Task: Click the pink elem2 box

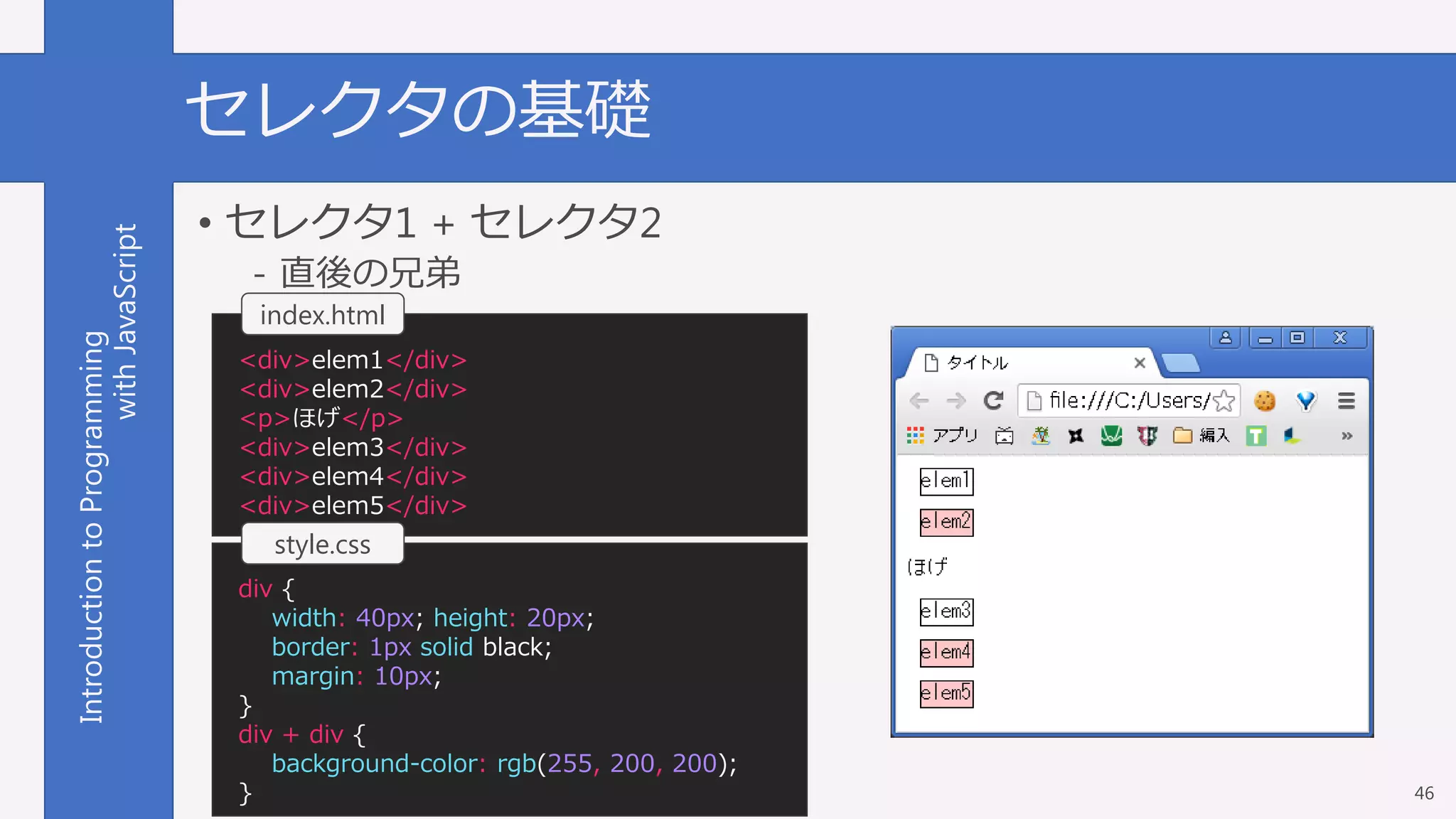Action: pos(946,523)
